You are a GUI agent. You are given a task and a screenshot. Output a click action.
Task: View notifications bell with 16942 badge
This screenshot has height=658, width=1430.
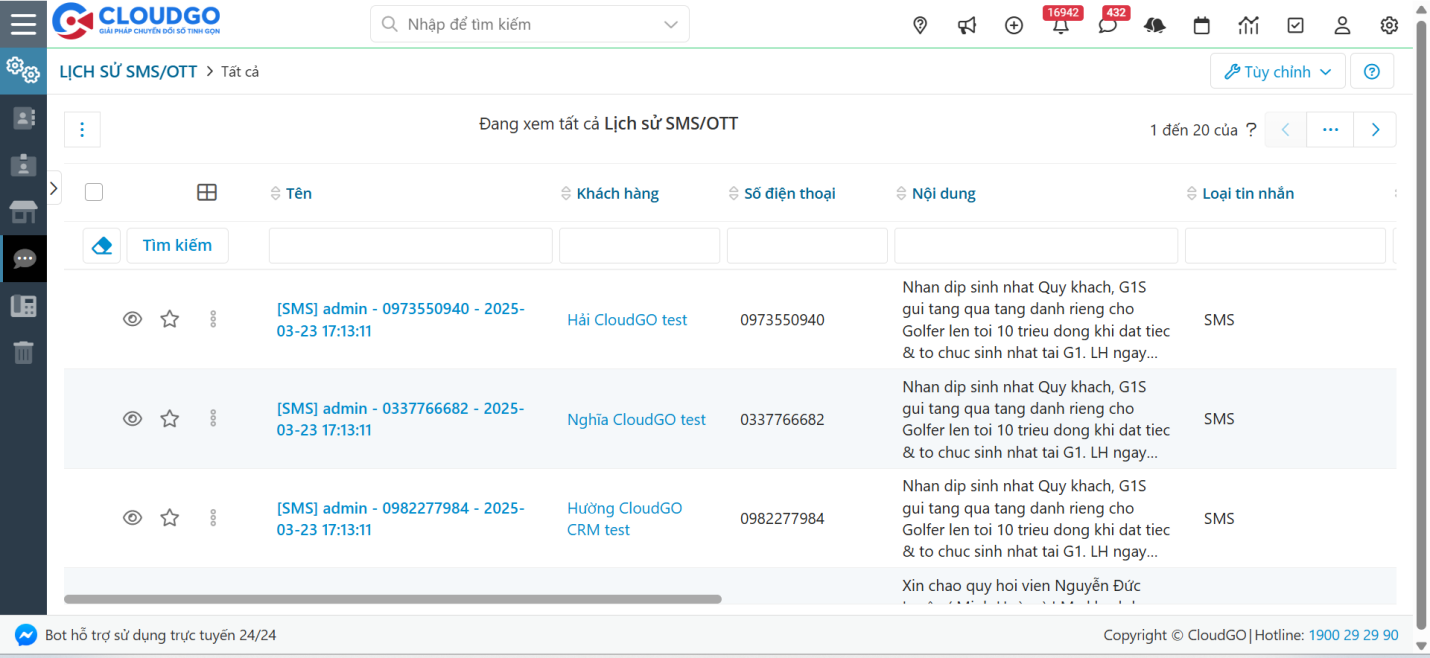coord(1060,25)
